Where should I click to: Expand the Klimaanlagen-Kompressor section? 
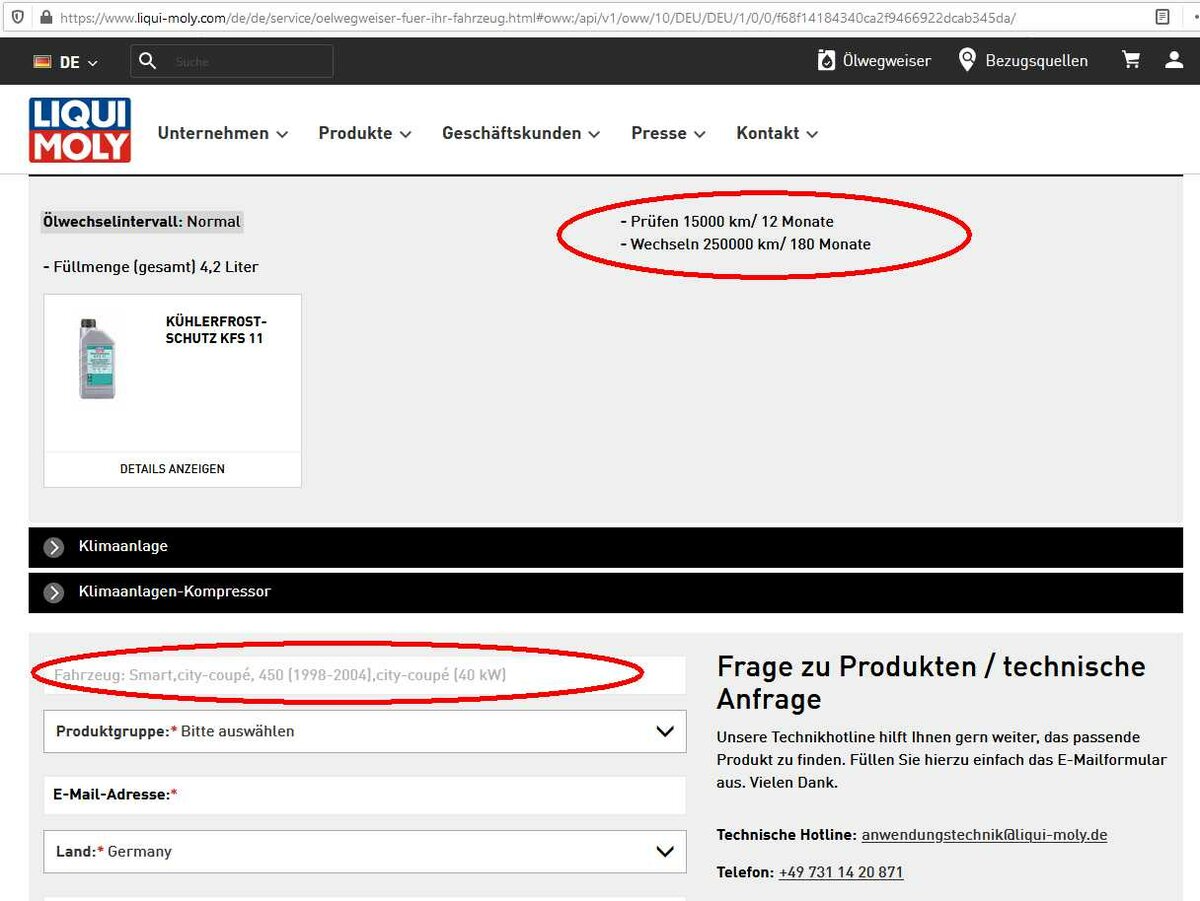(55, 592)
